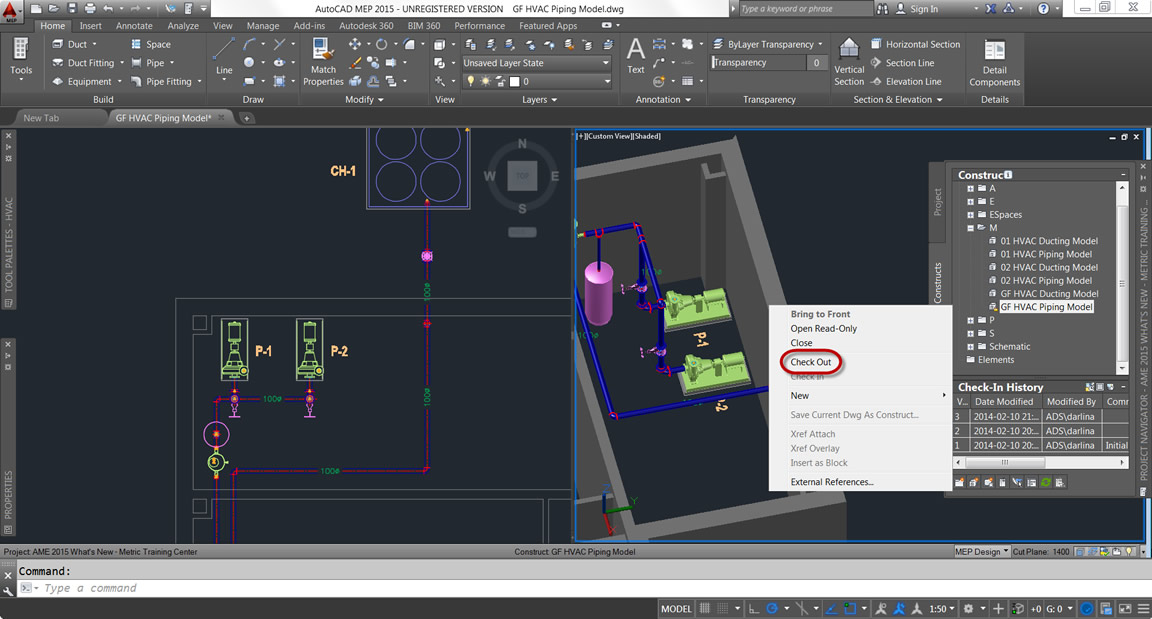Toggle object snap in status bar

pyautogui.click(x=850, y=609)
